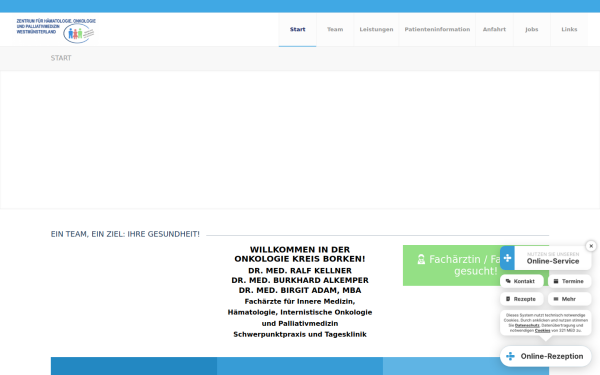Open the Cookies link in the notice
This screenshot has width=600, height=375.
click(542, 330)
